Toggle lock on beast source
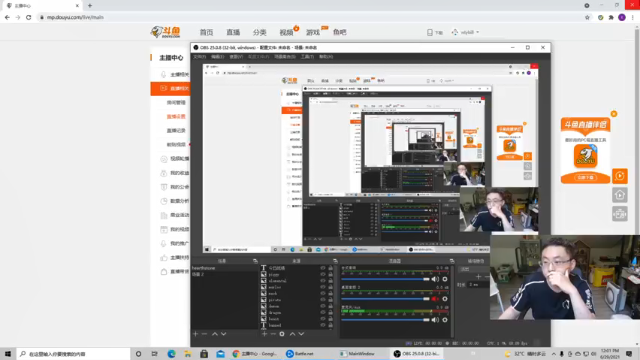 [x=331, y=319]
